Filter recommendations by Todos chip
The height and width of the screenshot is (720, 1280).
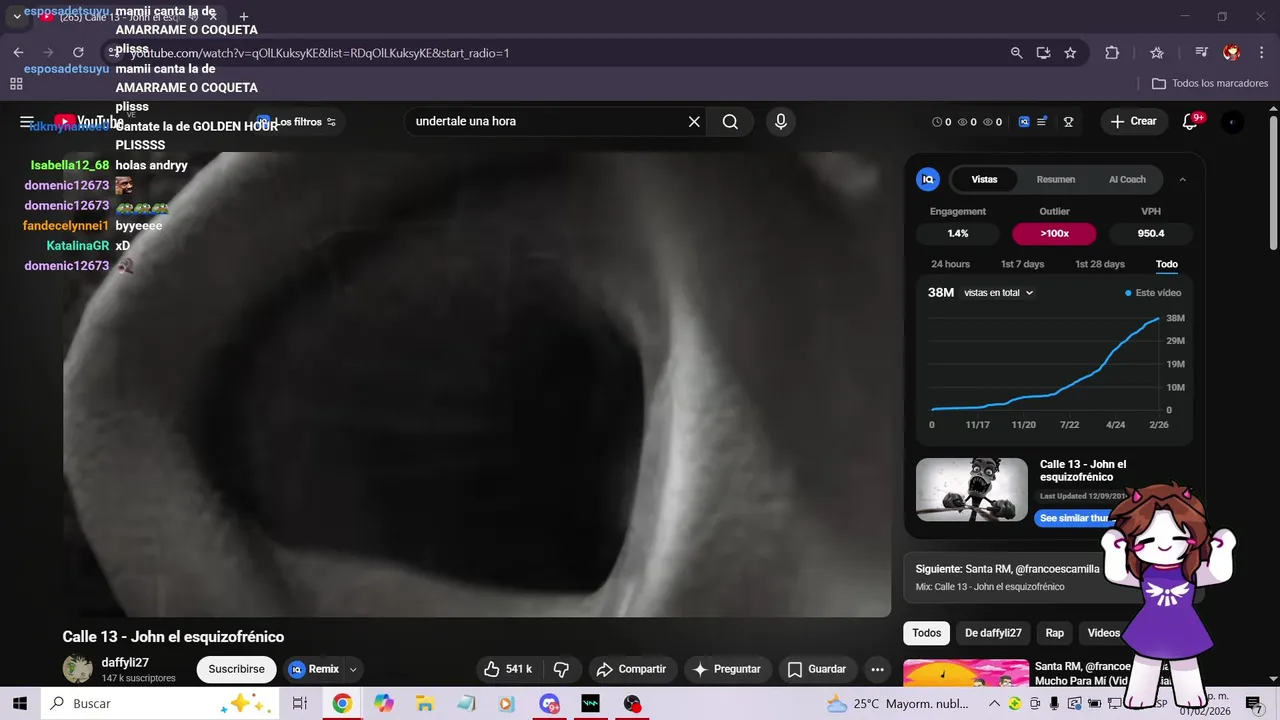pos(926,633)
